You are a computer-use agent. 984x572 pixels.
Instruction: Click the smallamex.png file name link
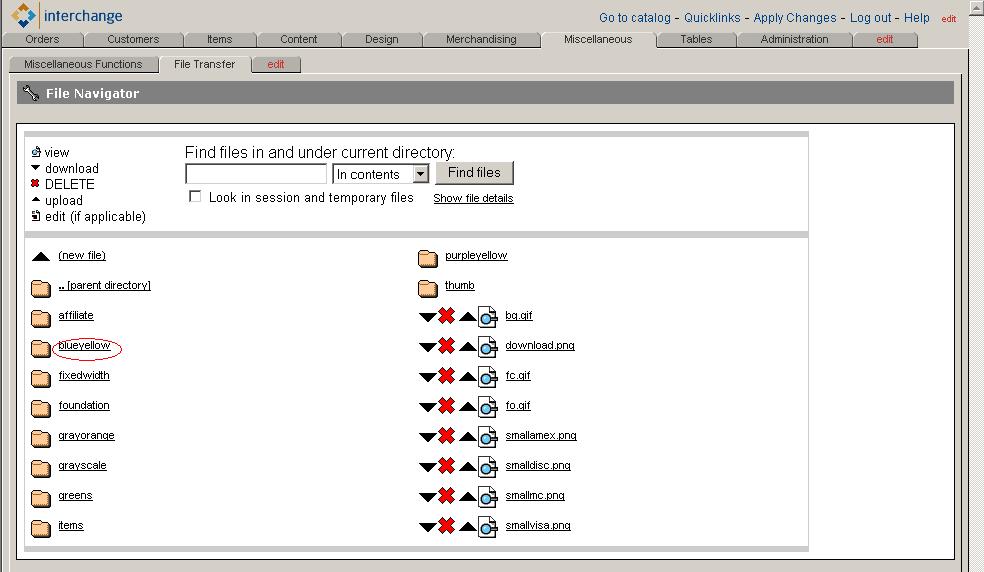pyautogui.click(x=541, y=436)
